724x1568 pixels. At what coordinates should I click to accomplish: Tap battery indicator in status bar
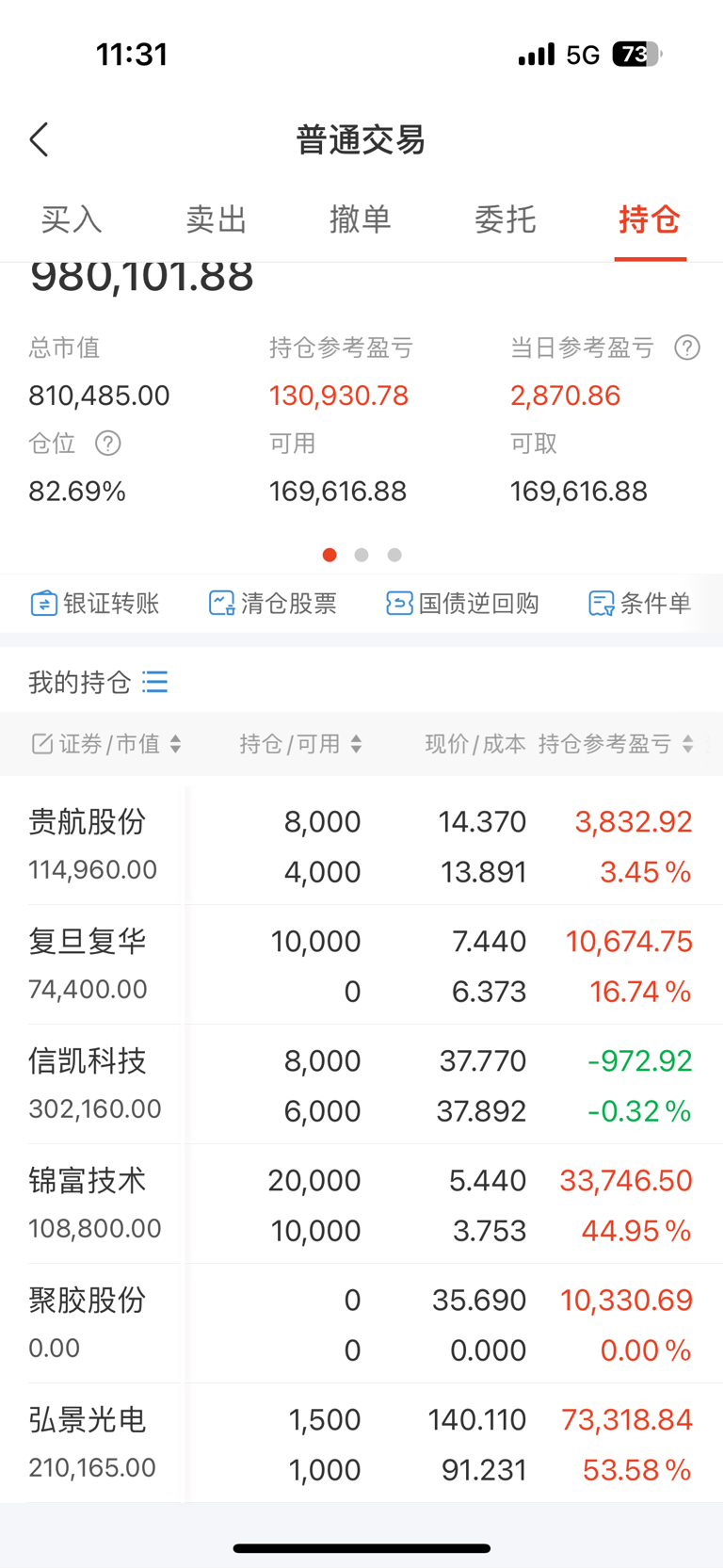coord(637,55)
